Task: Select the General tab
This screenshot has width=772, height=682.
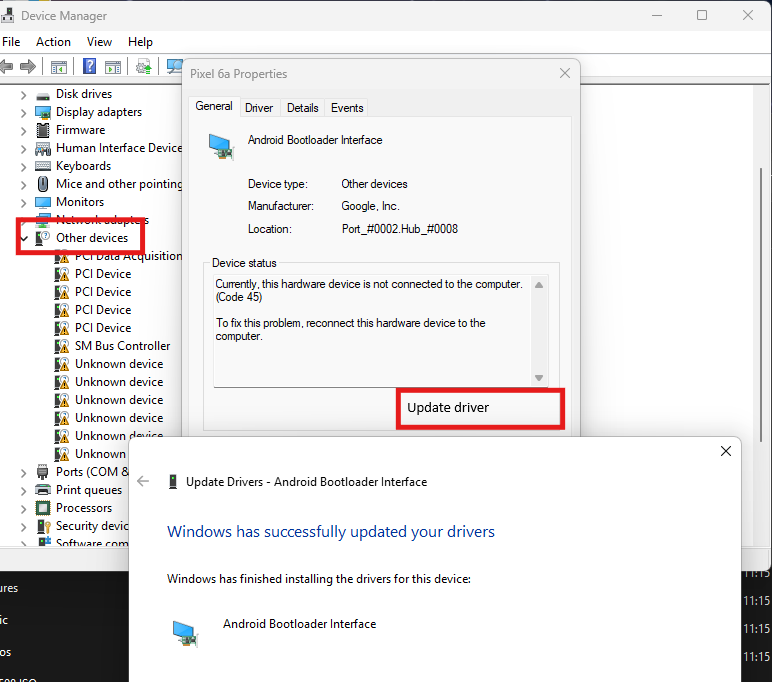Action: tap(214, 106)
